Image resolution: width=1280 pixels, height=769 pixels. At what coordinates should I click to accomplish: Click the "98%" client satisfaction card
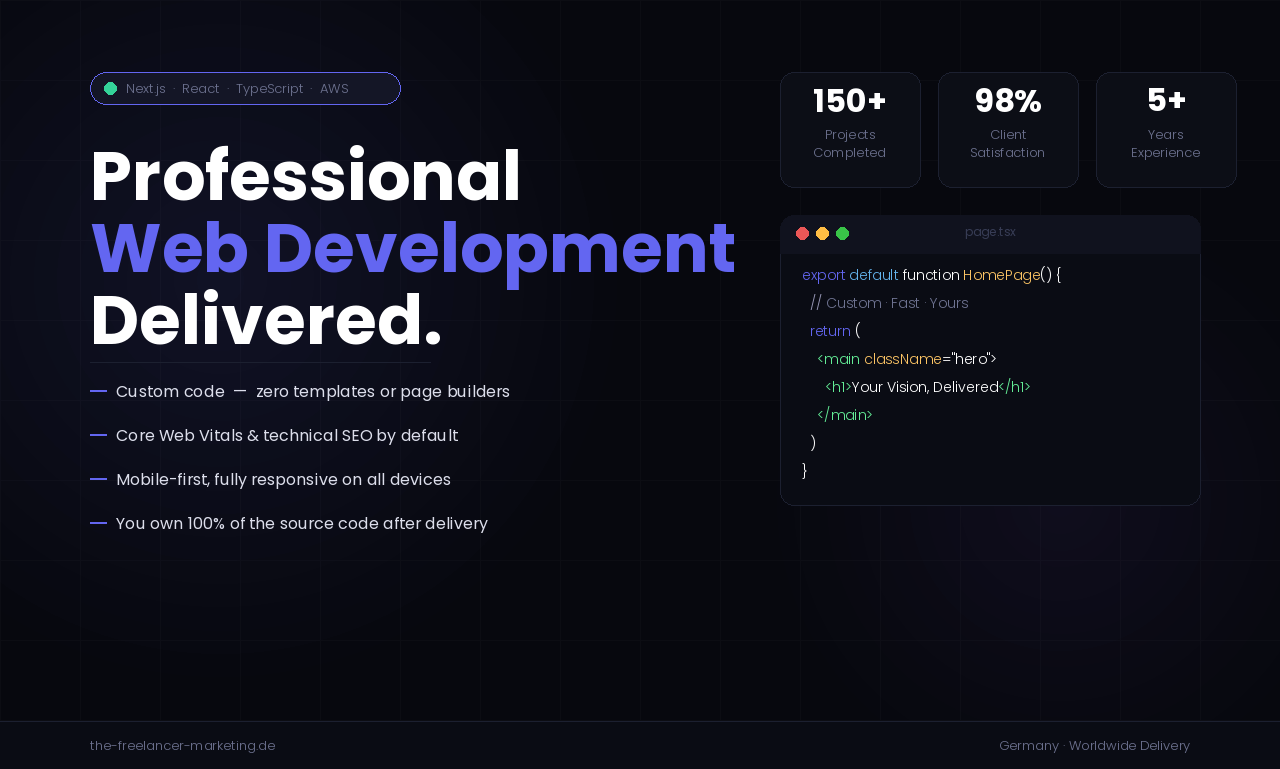tap(1008, 130)
